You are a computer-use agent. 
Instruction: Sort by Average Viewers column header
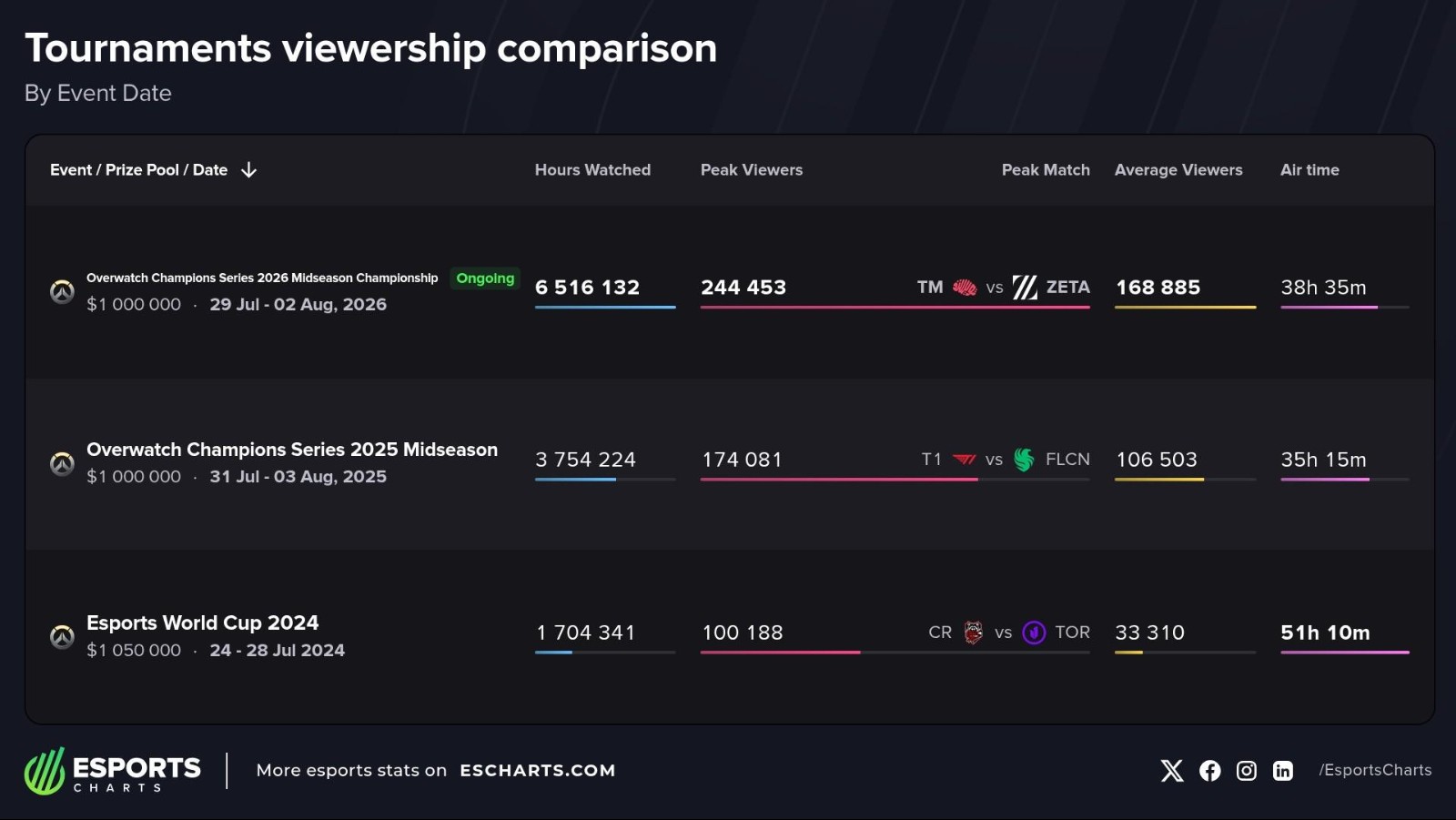pyautogui.click(x=1178, y=170)
